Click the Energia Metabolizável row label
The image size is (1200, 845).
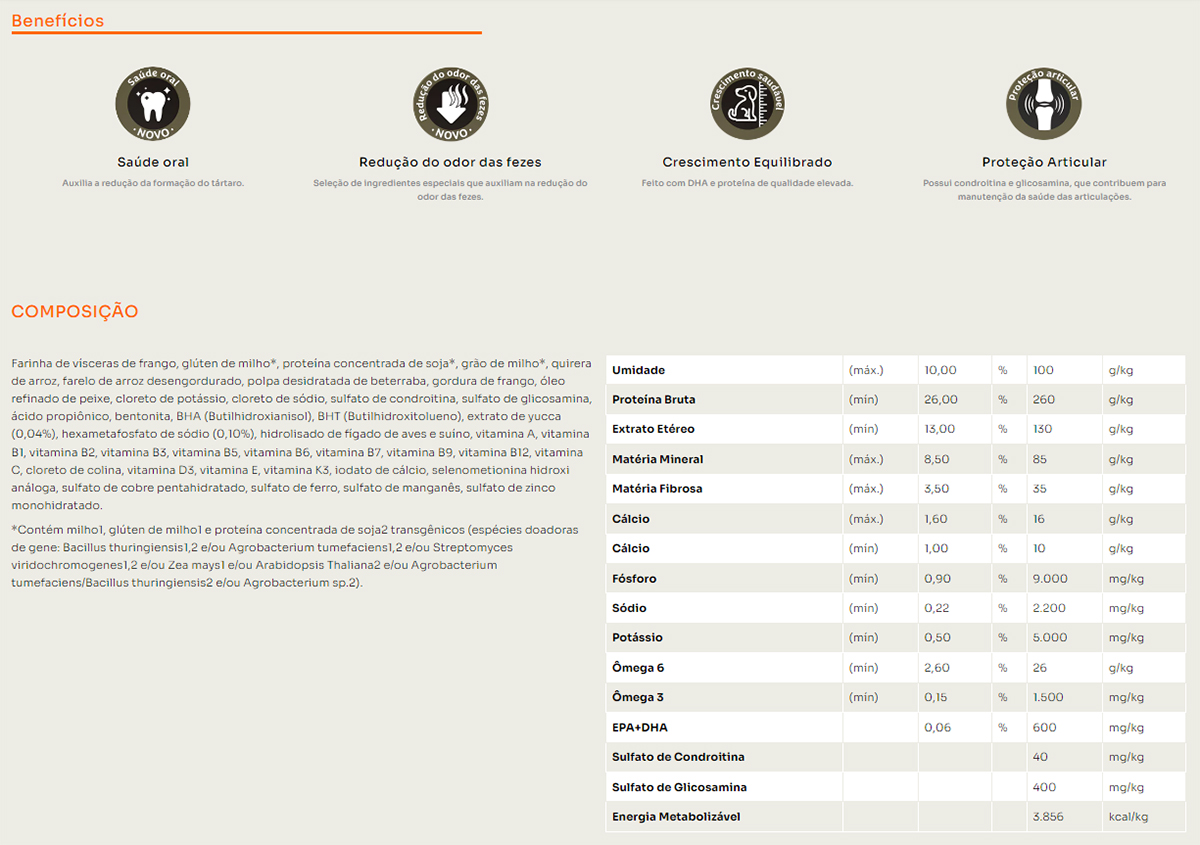[x=676, y=817]
